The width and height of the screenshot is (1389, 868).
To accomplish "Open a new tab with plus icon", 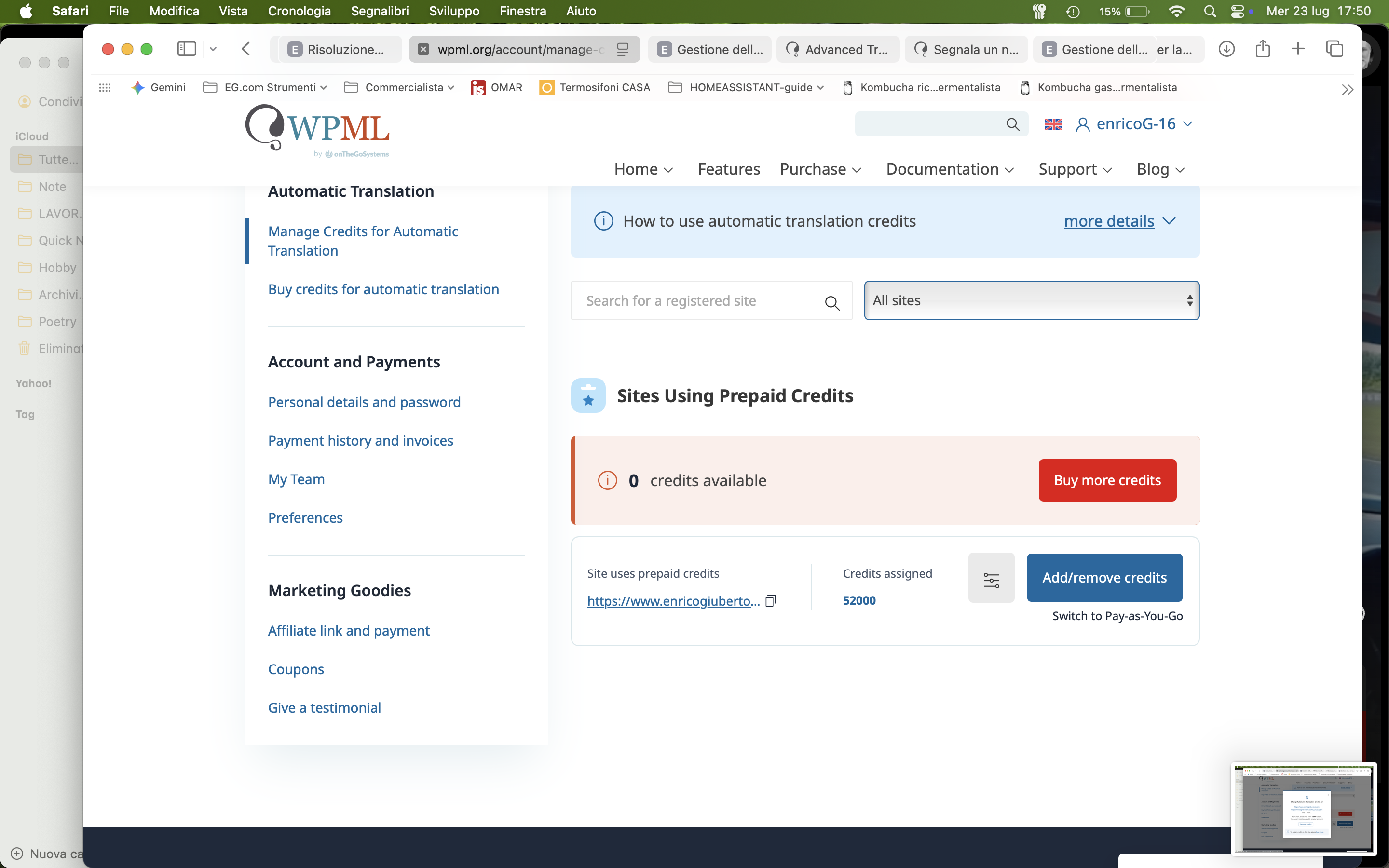I will 1298,49.
